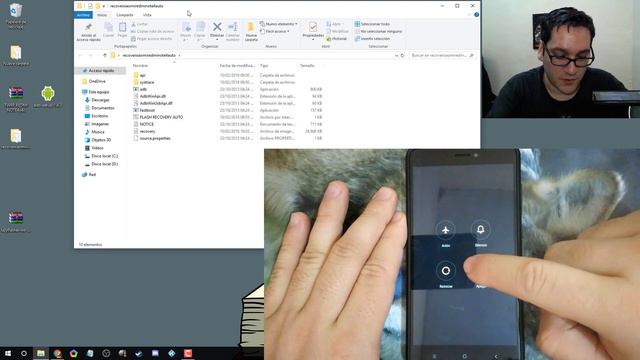
Task: Open Mover a dropdown in ribbon
Action: point(186,32)
